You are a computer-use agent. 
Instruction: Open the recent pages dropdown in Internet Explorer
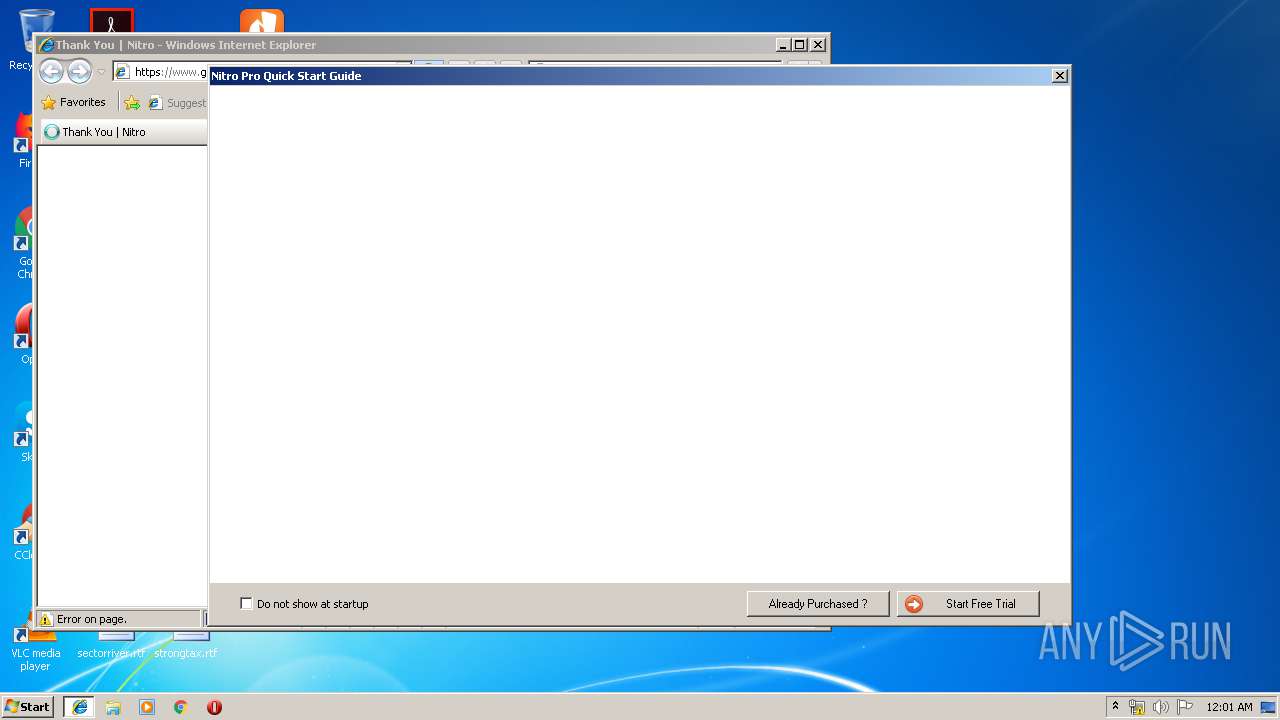(101, 72)
